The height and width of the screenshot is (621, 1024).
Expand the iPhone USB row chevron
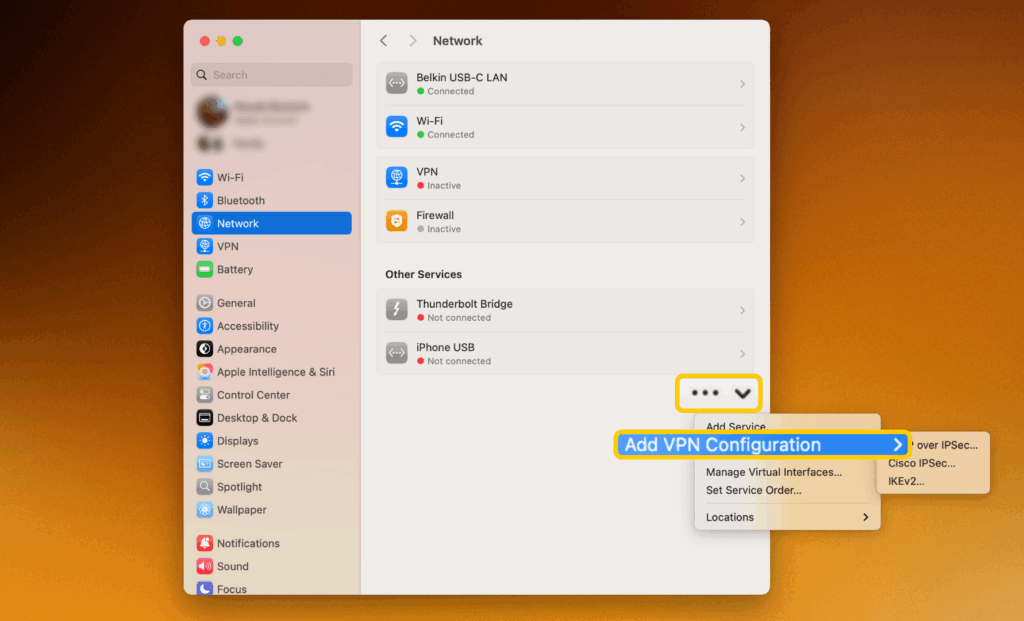pos(742,354)
